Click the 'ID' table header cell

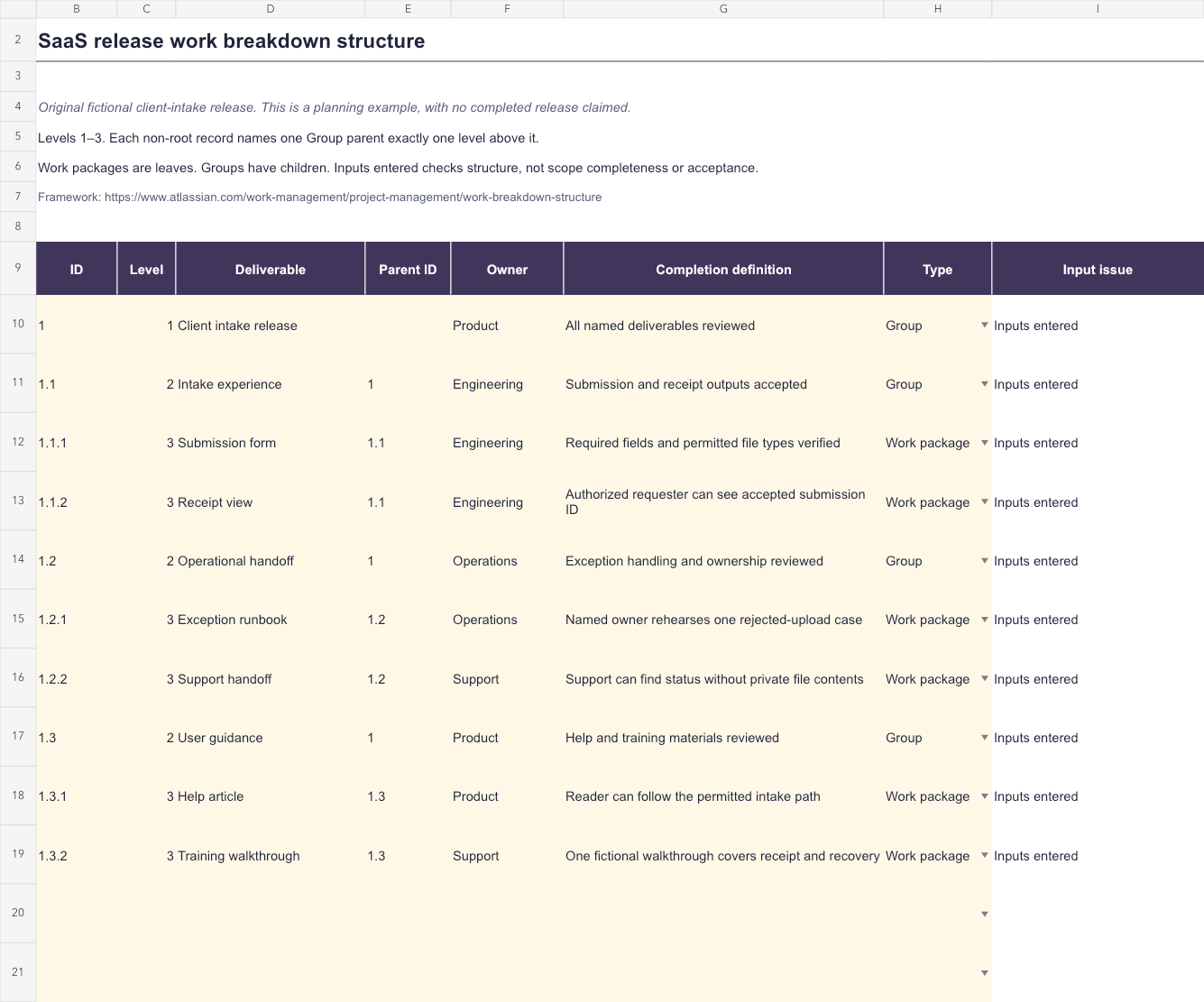pyautogui.click(x=77, y=269)
